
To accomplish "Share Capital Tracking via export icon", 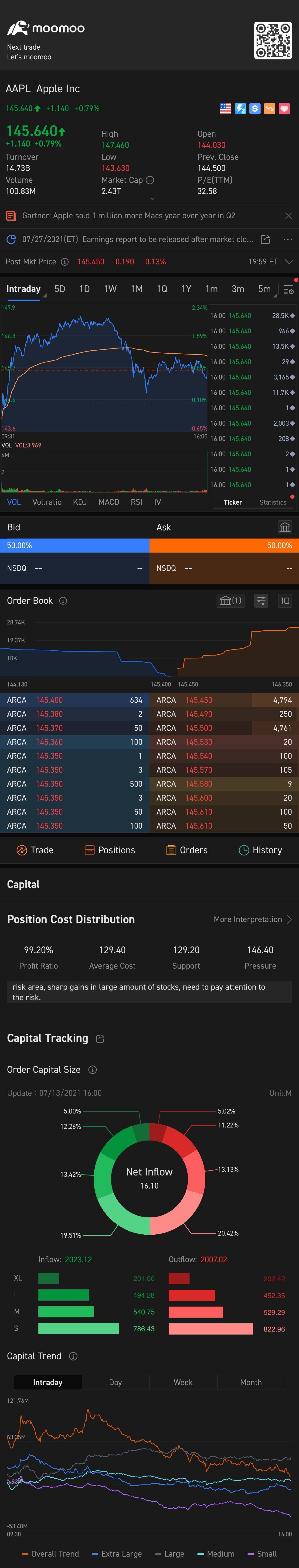I will pyautogui.click(x=100, y=1039).
